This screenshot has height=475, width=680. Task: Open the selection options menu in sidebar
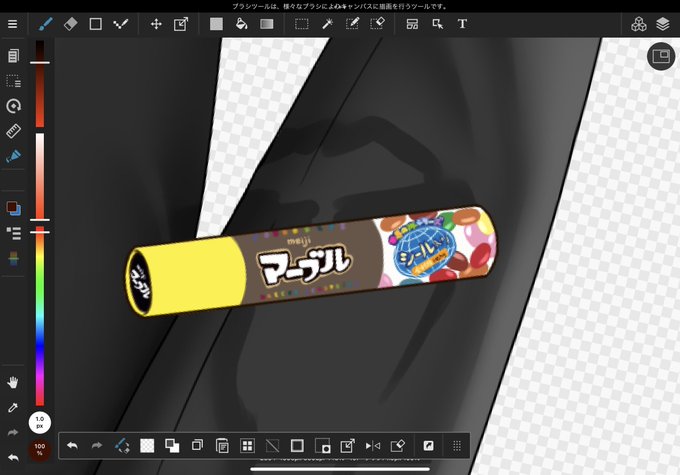click(x=13, y=81)
